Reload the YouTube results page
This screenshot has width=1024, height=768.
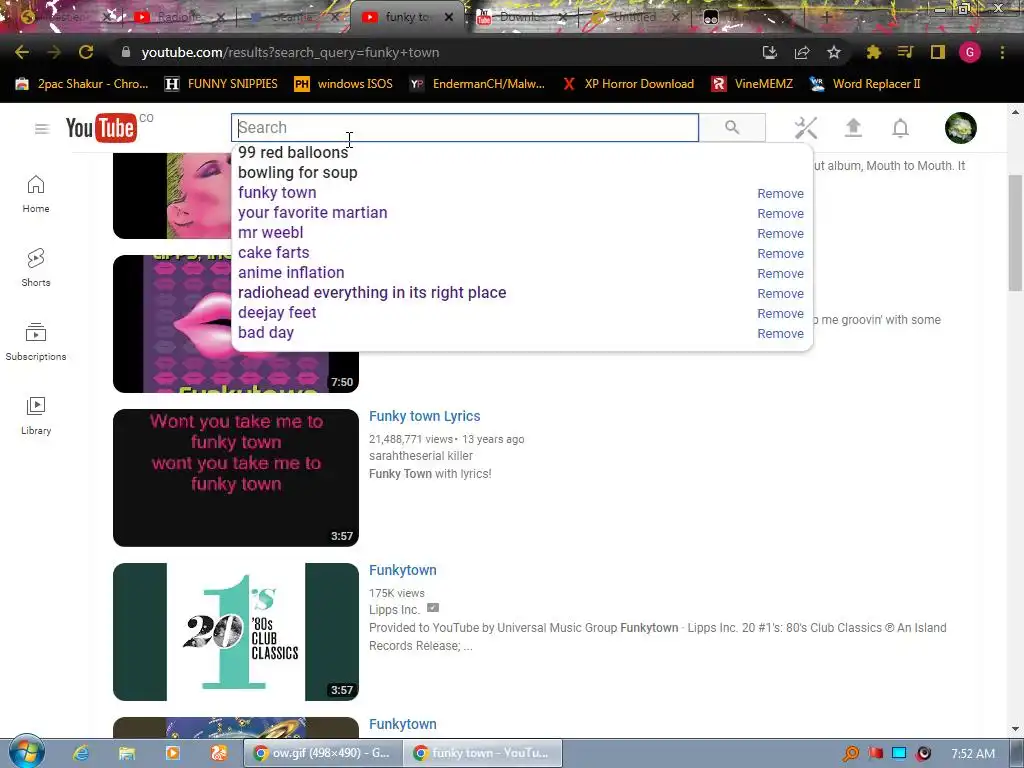pyautogui.click(x=86, y=52)
